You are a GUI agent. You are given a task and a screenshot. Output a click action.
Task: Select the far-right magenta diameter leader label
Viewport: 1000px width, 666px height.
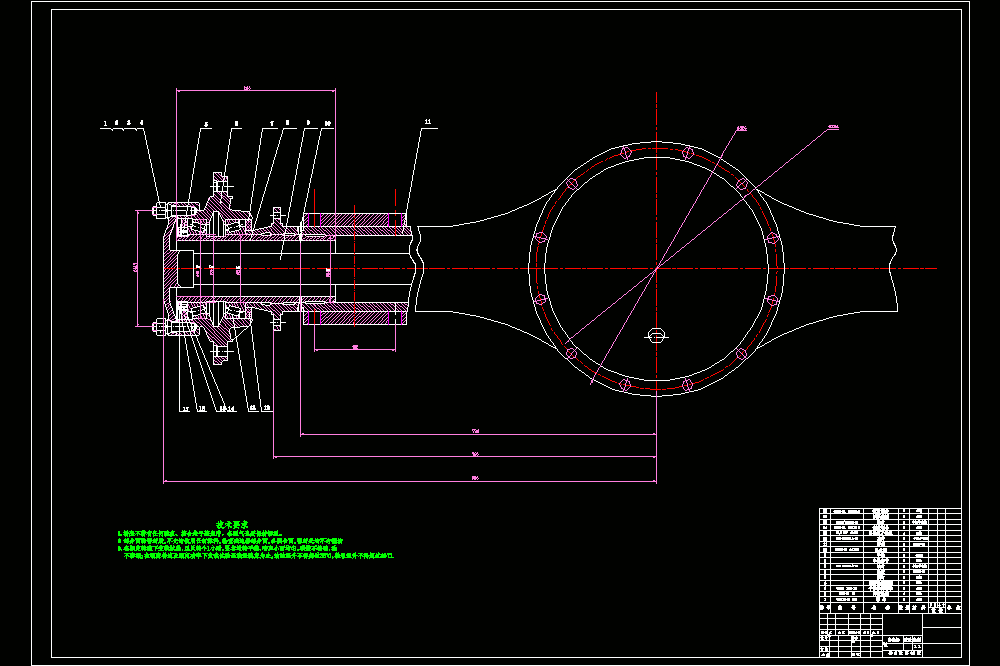click(833, 127)
